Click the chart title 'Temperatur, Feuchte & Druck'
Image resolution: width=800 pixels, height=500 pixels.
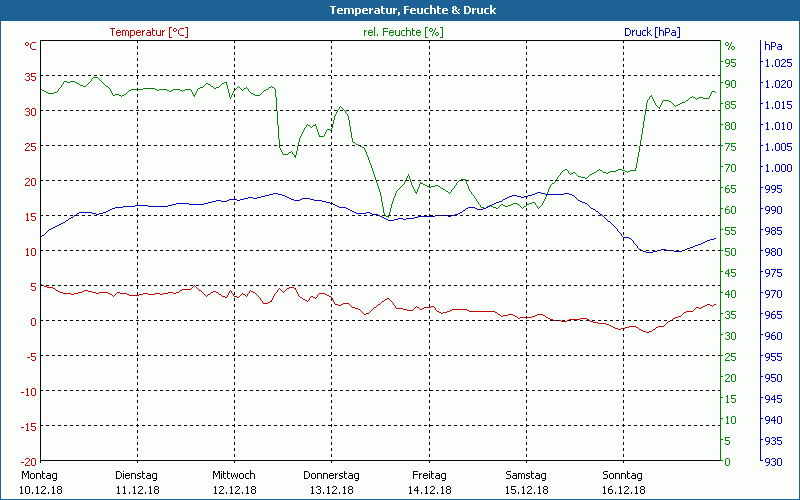click(x=413, y=10)
